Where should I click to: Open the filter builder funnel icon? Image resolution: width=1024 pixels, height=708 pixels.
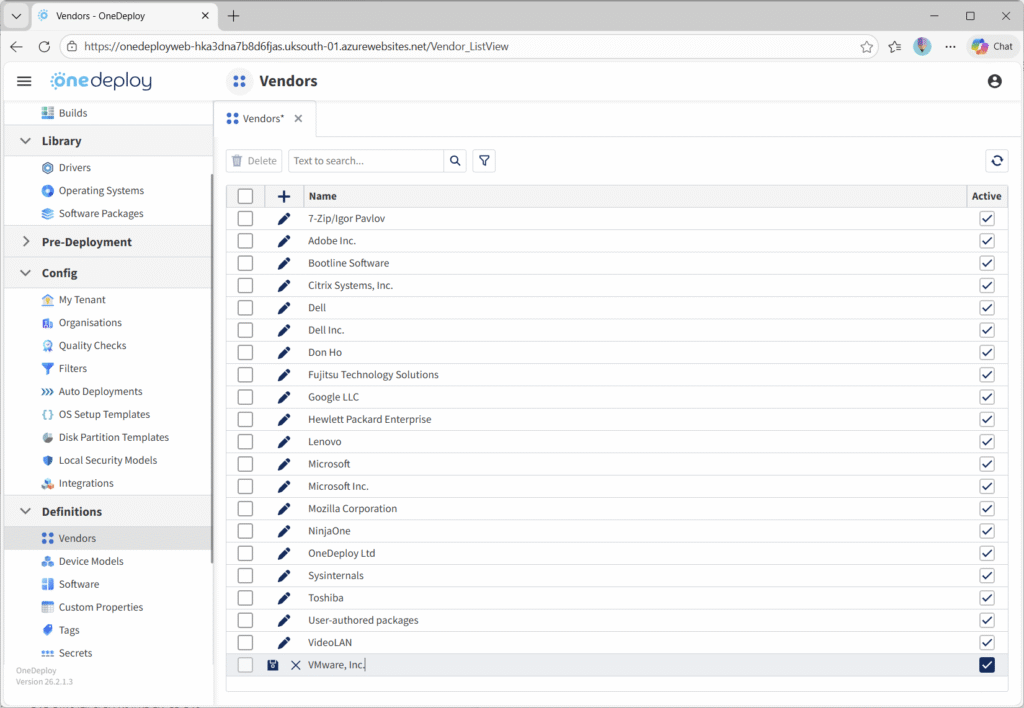tap(484, 161)
